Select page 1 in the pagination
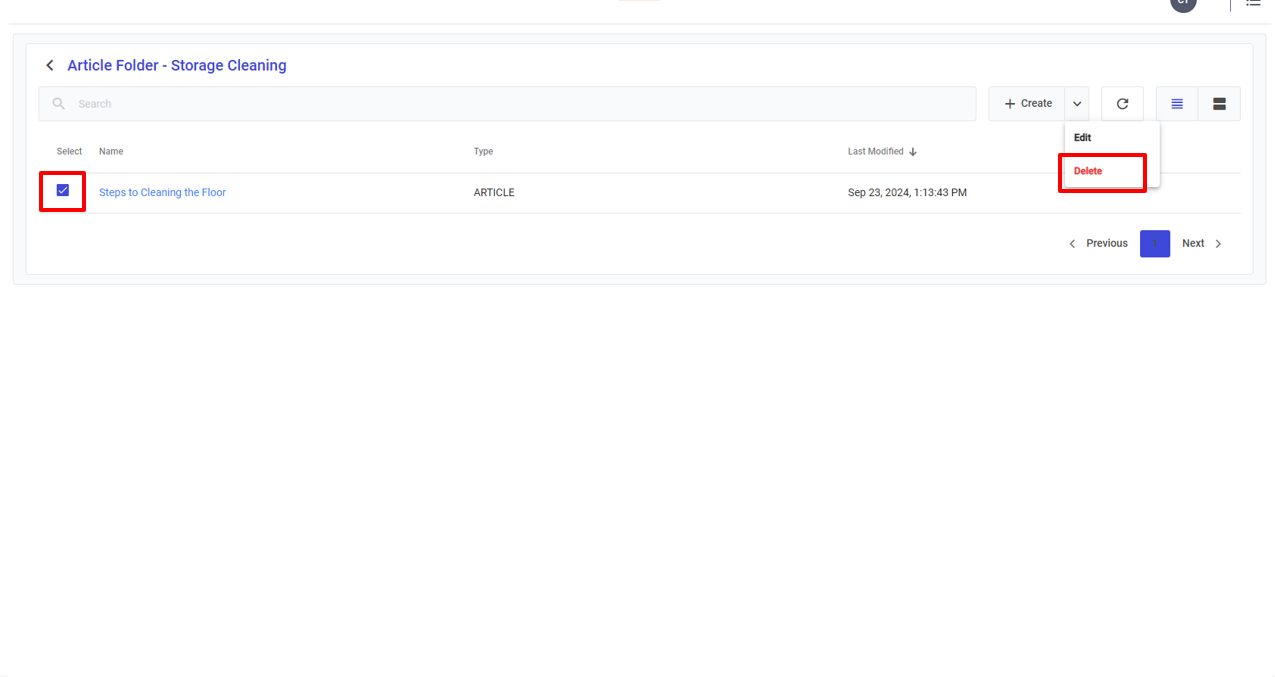This screenshot has width=1275, height=677. tap(1154, 244)
